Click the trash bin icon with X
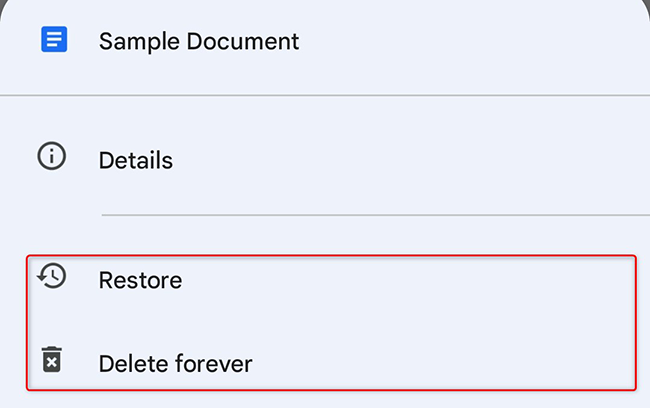Screen dimensions: 650x408 point(52,360)
